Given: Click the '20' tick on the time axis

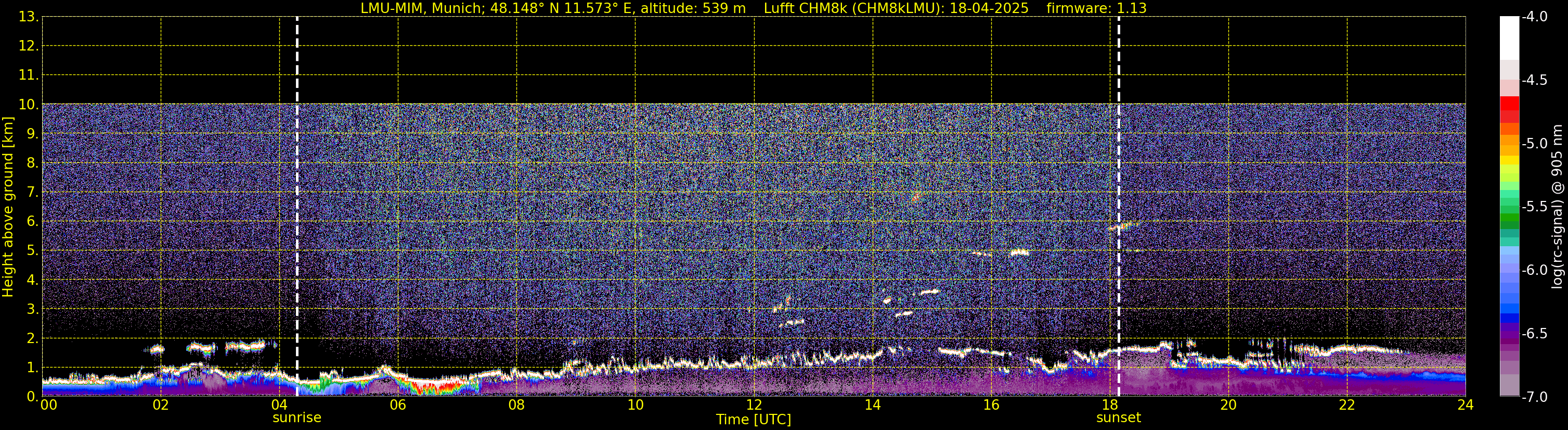Looking at the screenshot, I should (1228, 405).
